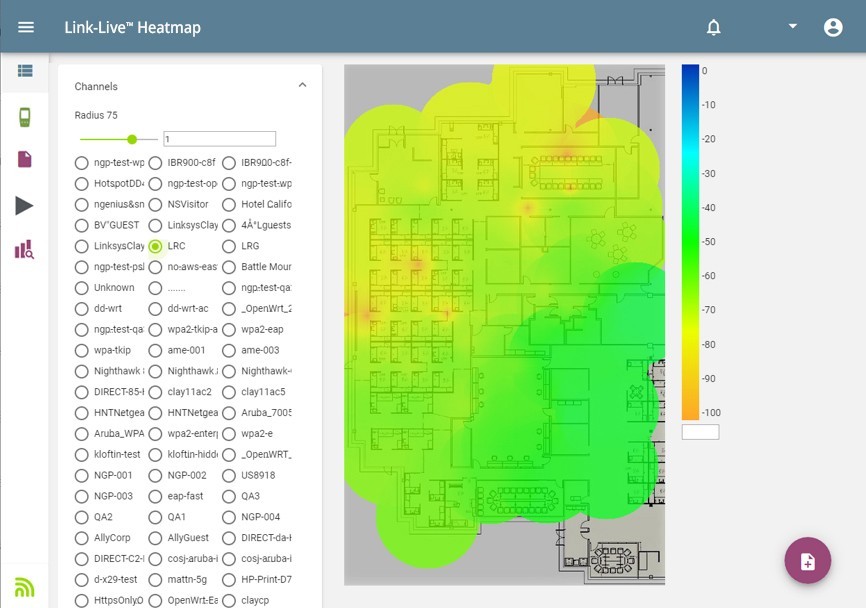
Task: Click the input box below color legend
Action: [700, 432]
